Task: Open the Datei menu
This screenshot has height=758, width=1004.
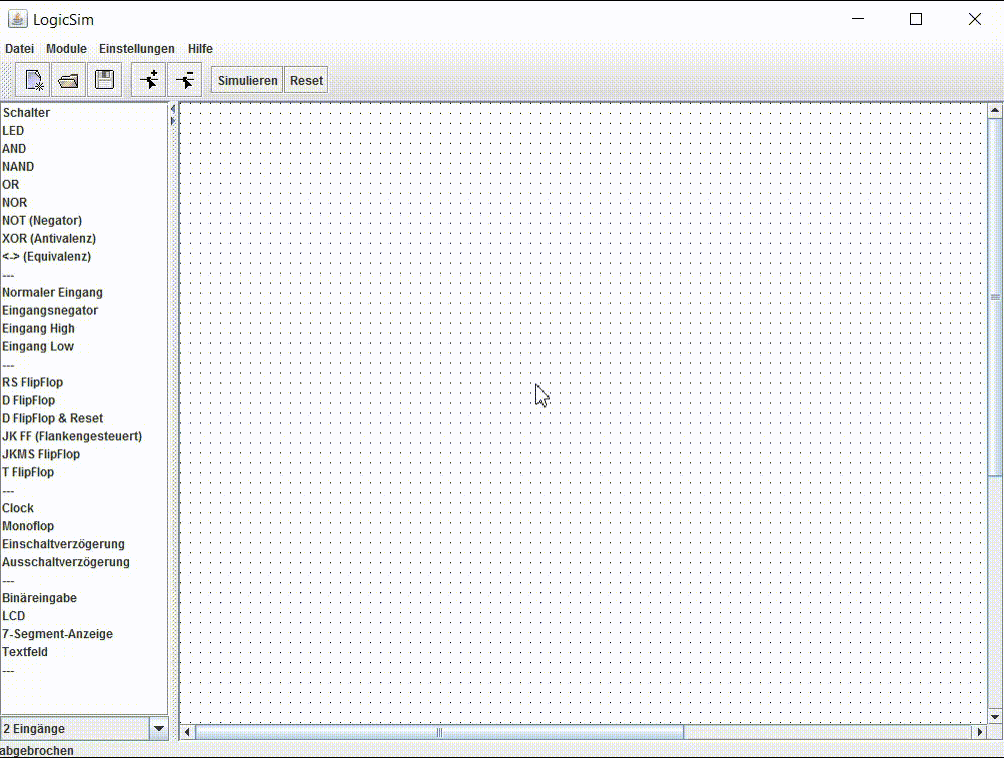Action: tap(19, 48)
